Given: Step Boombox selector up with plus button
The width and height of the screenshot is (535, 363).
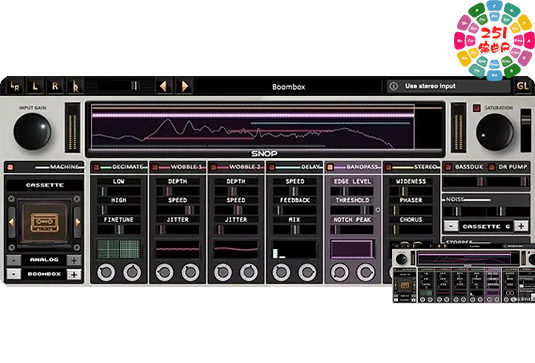Looking at the screenshot, I should tap(74, 274).
